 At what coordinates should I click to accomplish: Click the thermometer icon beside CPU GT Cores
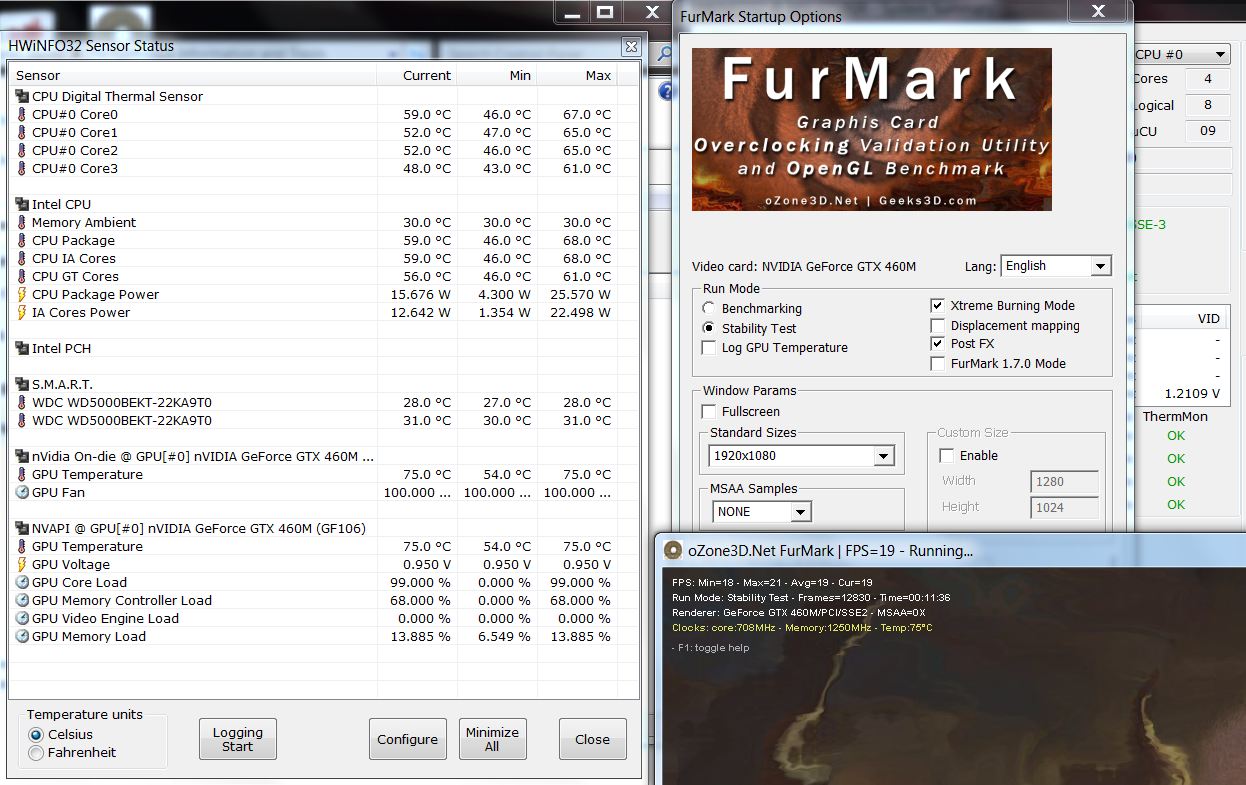coord(22,276)
